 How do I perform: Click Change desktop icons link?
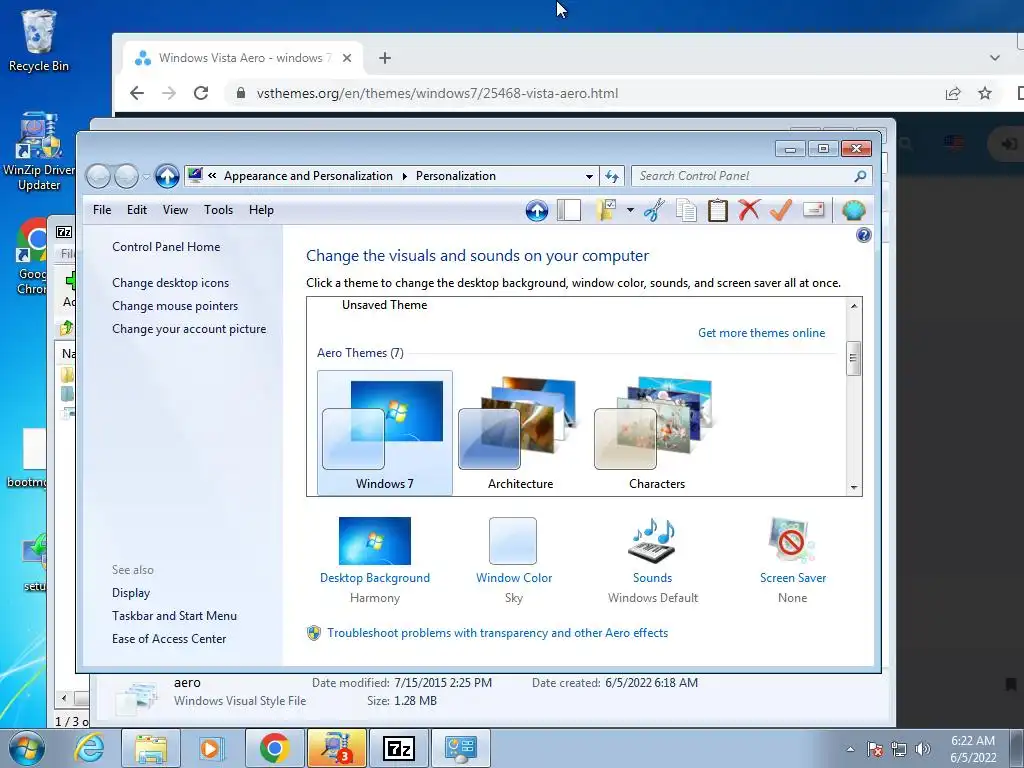[x=170, y=283]
